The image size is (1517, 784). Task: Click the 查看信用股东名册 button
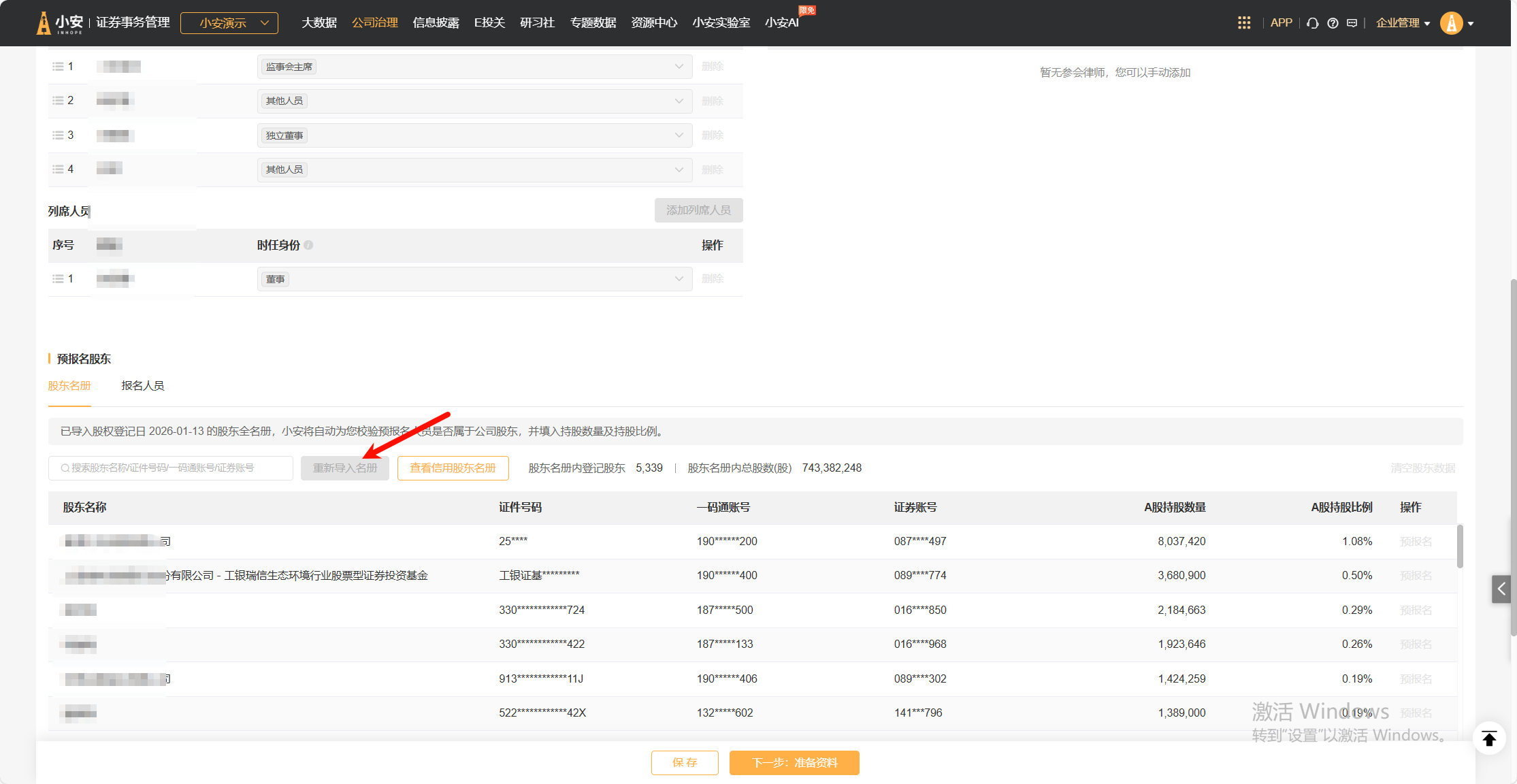click(x=453, y=468)
